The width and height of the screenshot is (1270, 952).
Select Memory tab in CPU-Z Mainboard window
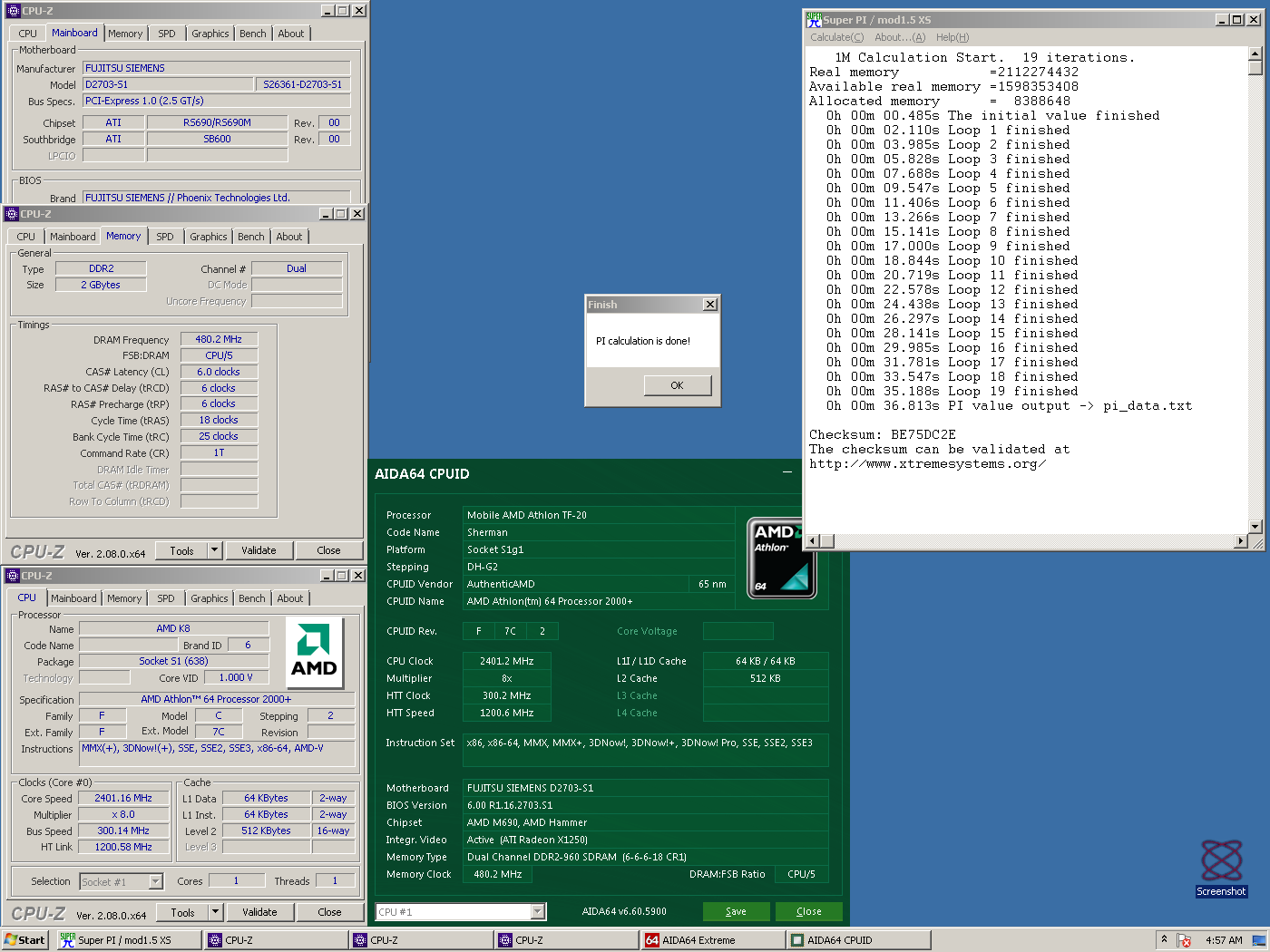125,34
